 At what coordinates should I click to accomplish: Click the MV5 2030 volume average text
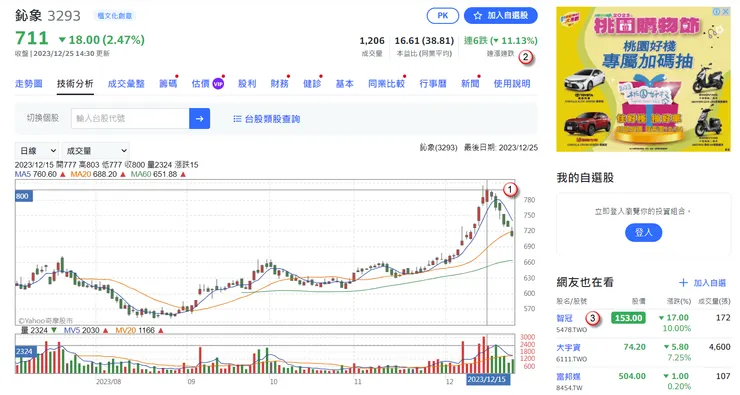tap(82, 330)
